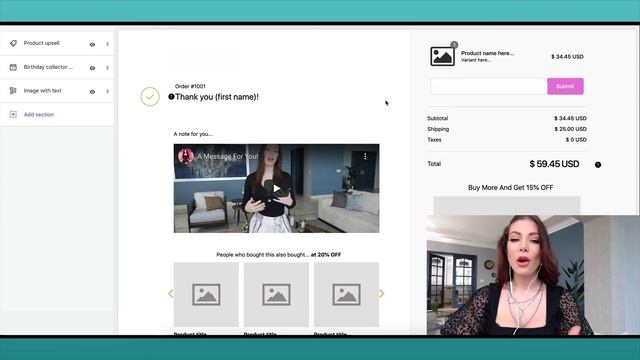The image size is (640, 360).
Task: Click the 'Thank you (first name)!' heading
Action: (217, 97)
